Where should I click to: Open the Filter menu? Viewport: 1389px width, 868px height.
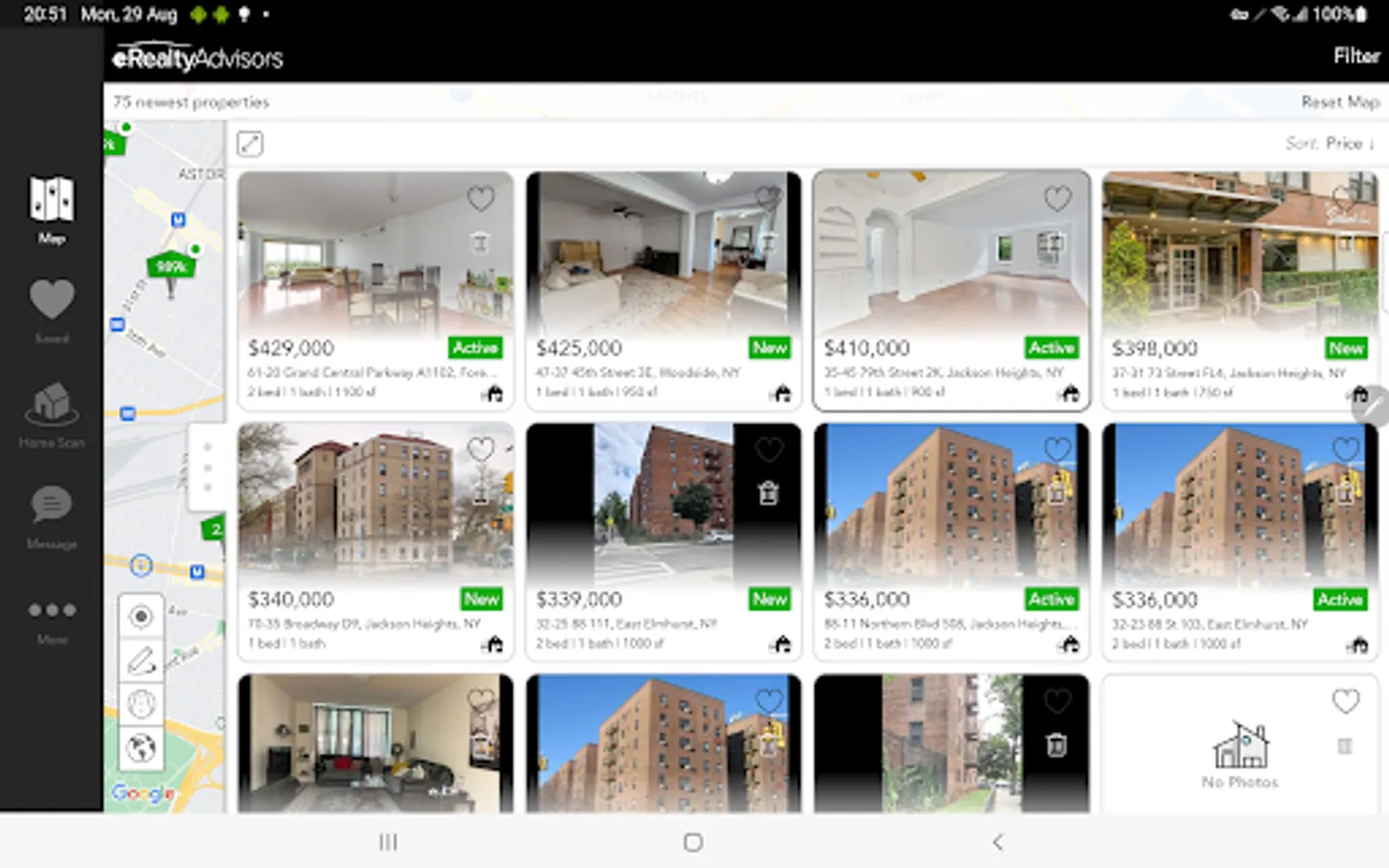pos(1356,56)
